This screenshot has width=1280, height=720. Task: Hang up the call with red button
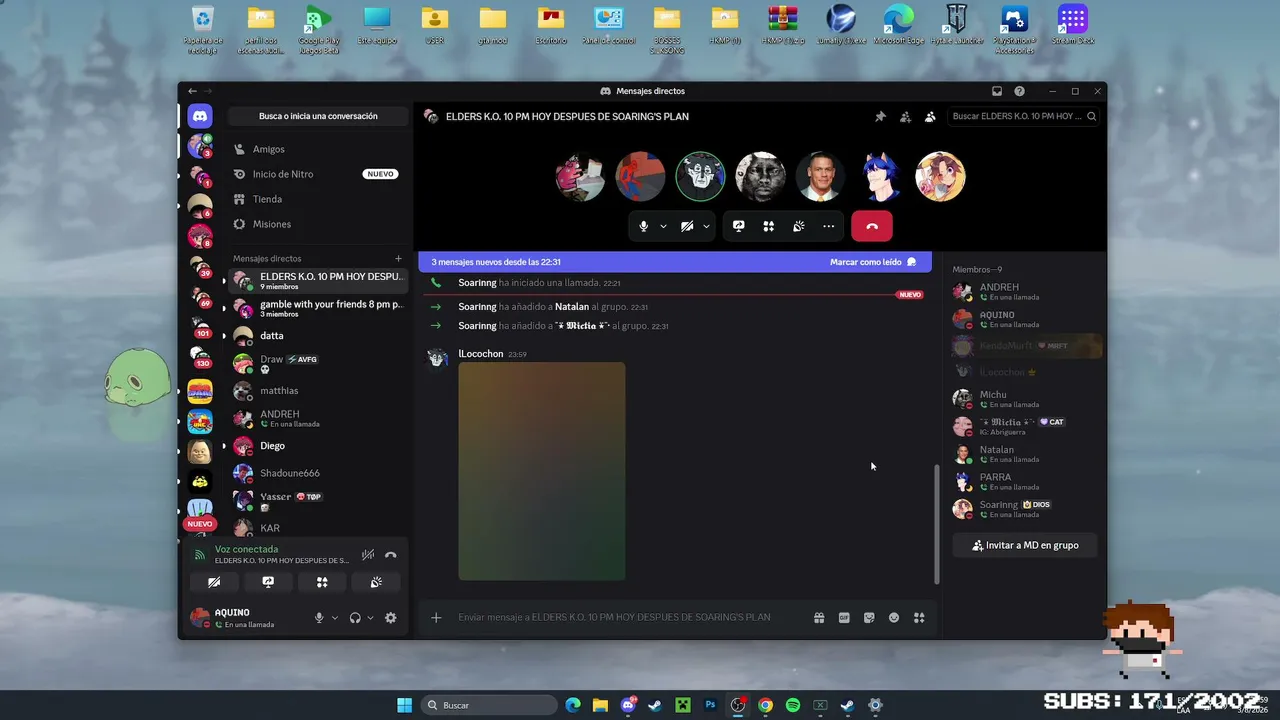872,226
